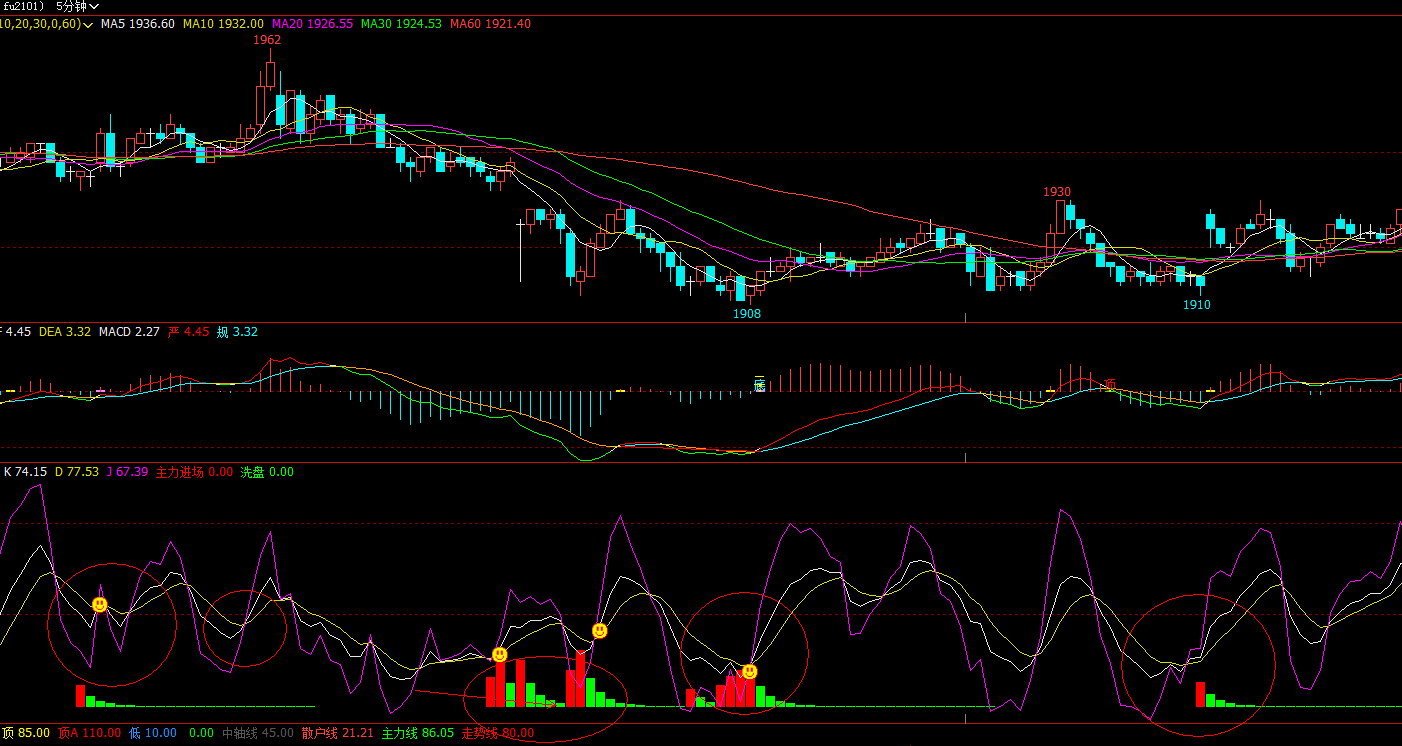The height and width of the screenshot is (746, 1402).
Task: Open the 5分钟 timeframe dropdown
Action: 78,6
